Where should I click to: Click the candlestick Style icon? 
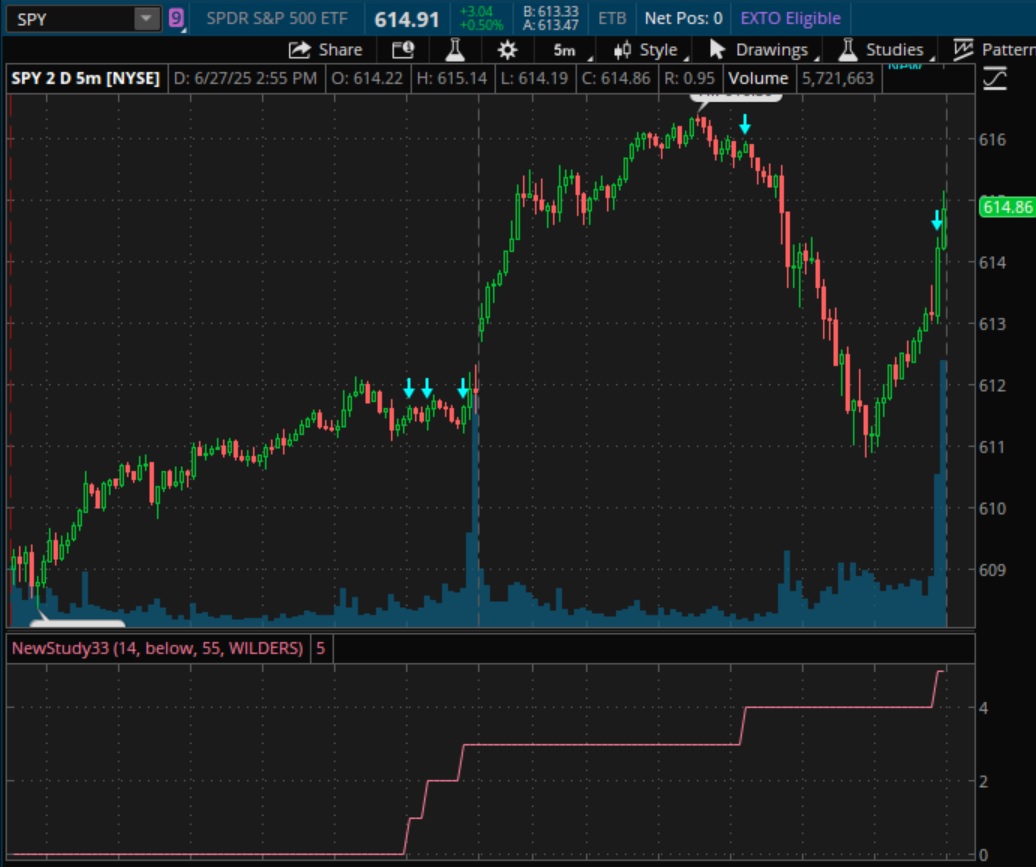tap(621, 50)
